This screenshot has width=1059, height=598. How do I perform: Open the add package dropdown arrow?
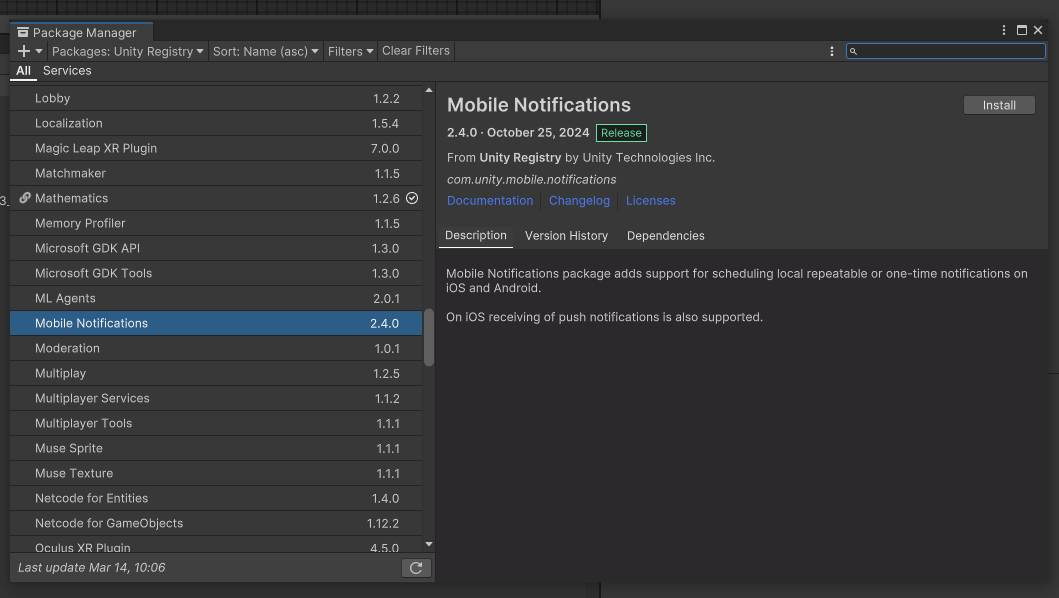pyautogui.click(x=39, y=51)
